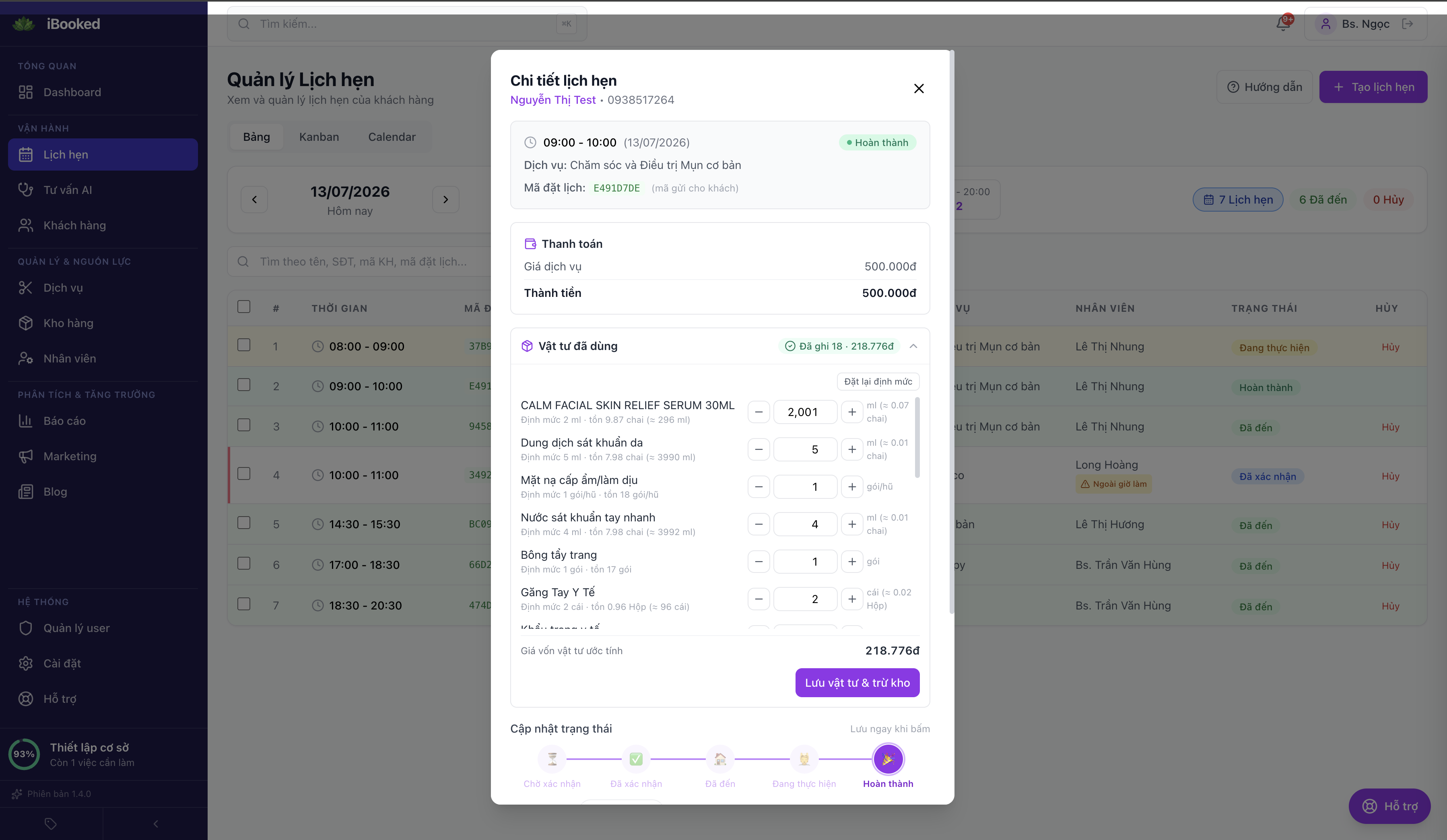Click the Blog newspaper icon
The image size is (1447, 840).
(x=25, y=492)
